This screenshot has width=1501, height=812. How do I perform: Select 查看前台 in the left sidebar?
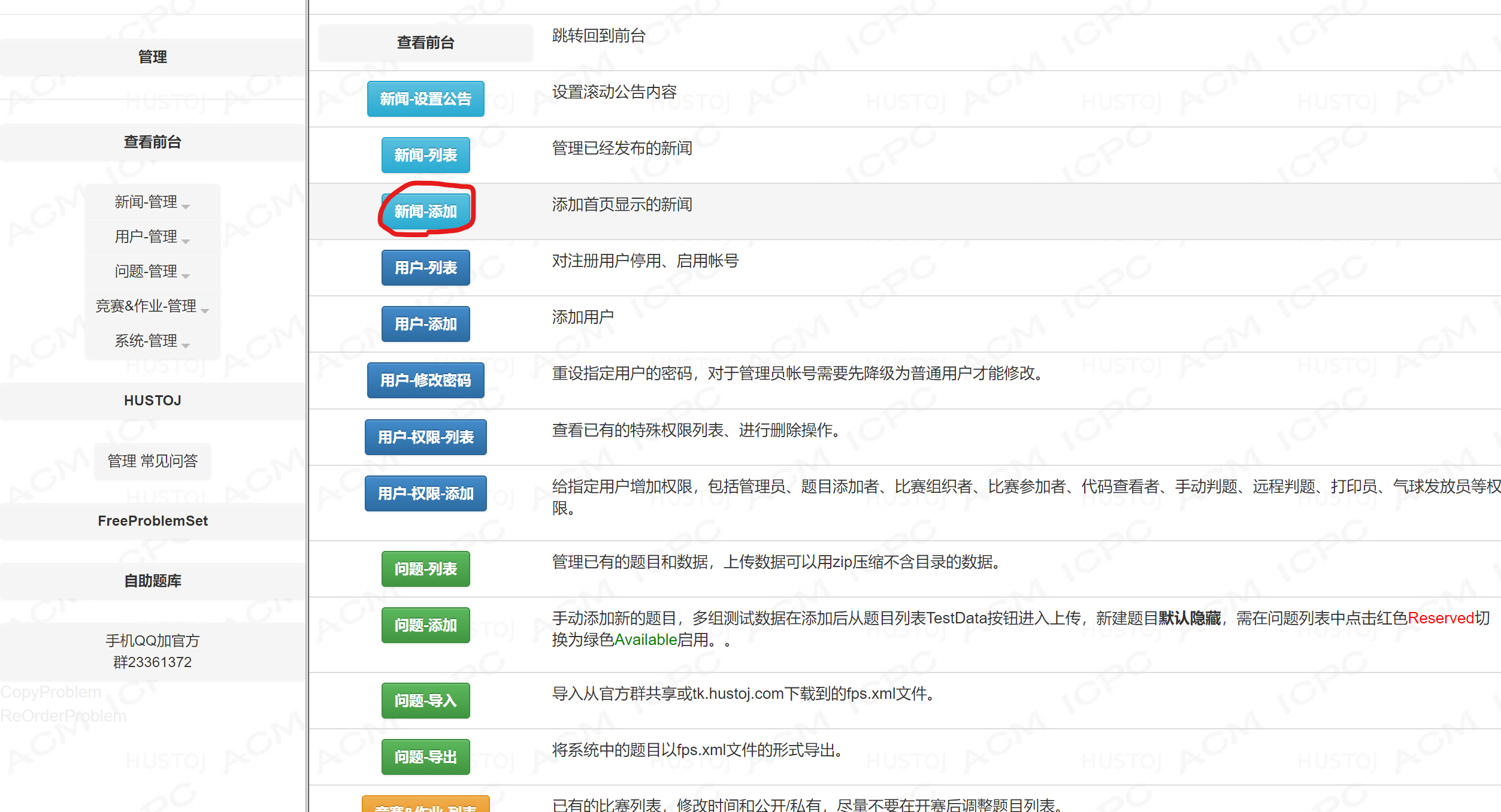(153, 142)
